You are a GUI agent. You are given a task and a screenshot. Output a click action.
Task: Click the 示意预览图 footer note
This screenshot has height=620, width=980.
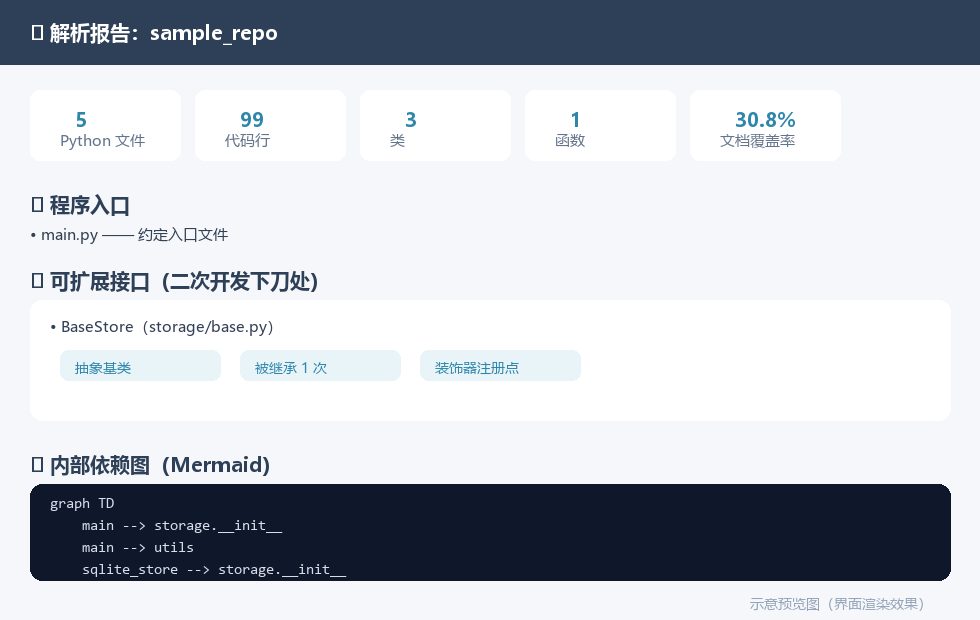click(837, 604)
